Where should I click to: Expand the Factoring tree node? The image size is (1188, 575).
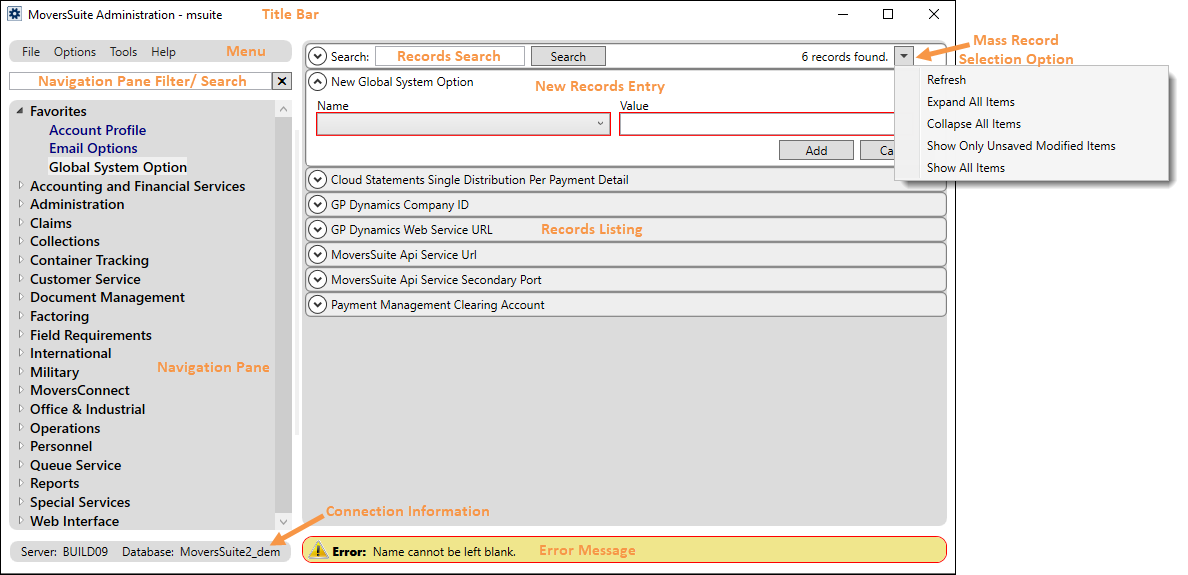[x=21, y=316]
